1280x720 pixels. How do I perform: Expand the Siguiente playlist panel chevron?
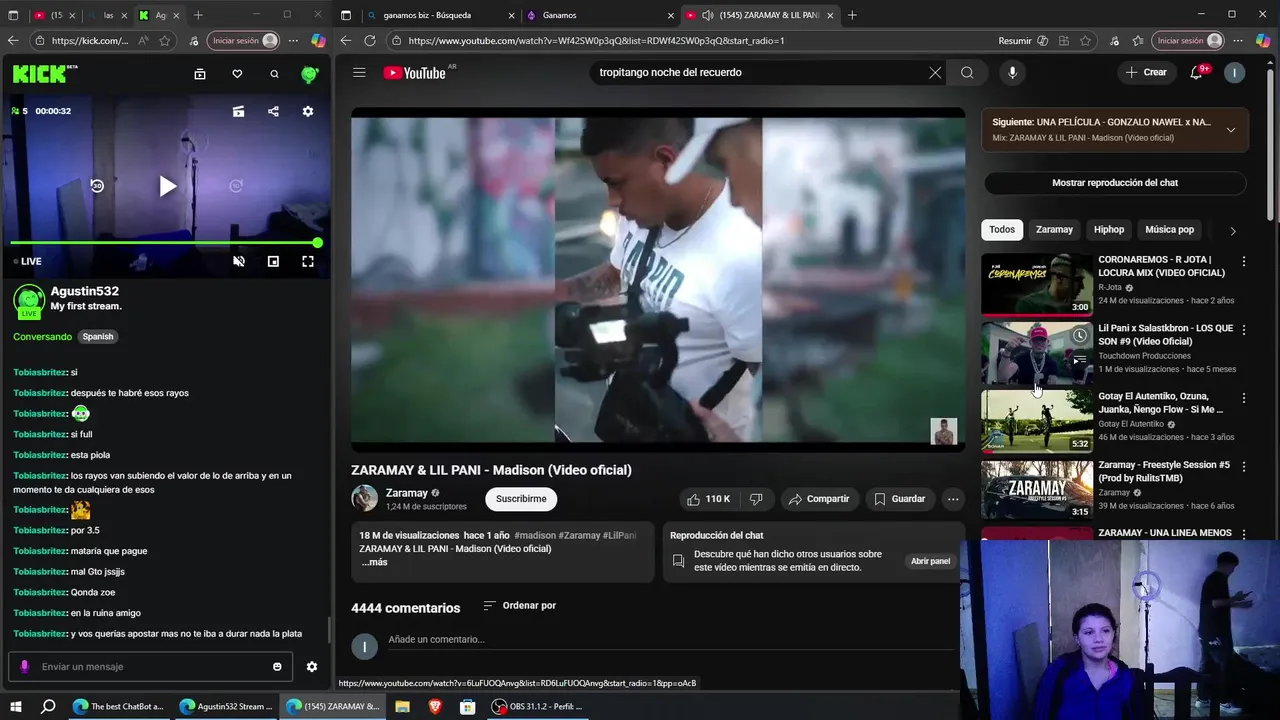click(1231, 130)
